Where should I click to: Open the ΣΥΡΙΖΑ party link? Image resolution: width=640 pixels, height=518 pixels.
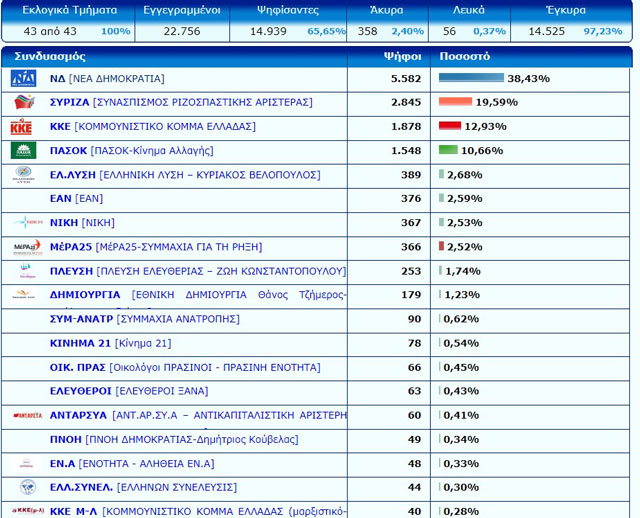point(181,102)
